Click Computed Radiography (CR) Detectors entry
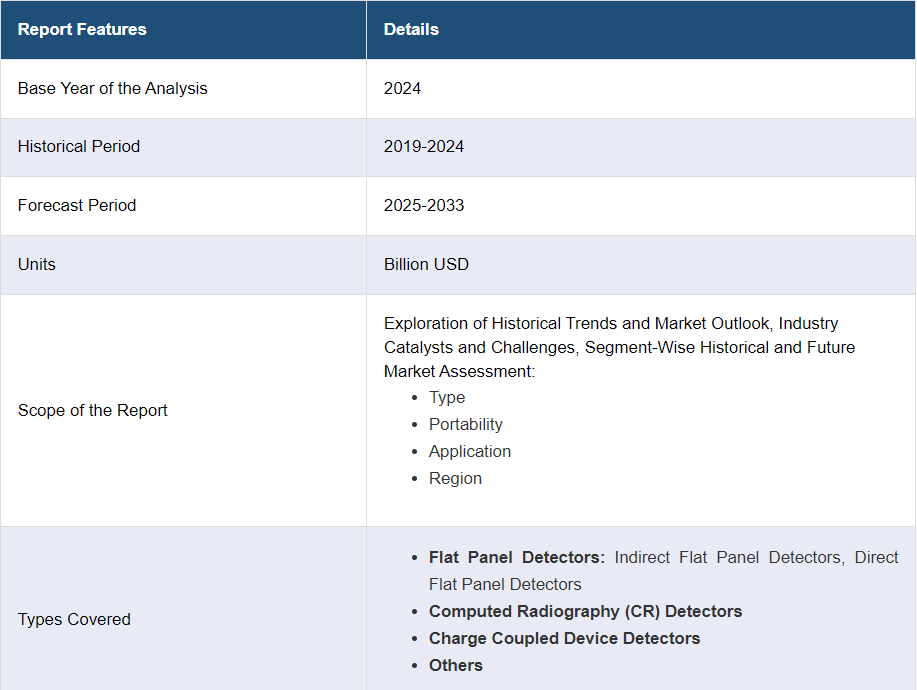 tap(585, 611)
